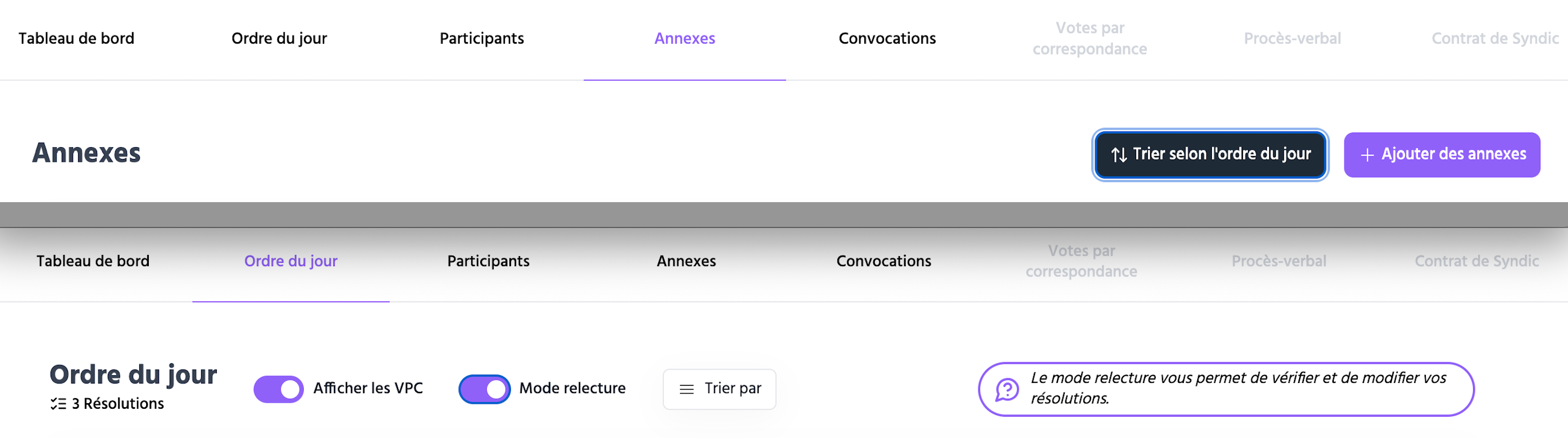Go to the lower Tableau de bord tab
The width and height of the screenshot is (1568, 438).
(93, 262)
